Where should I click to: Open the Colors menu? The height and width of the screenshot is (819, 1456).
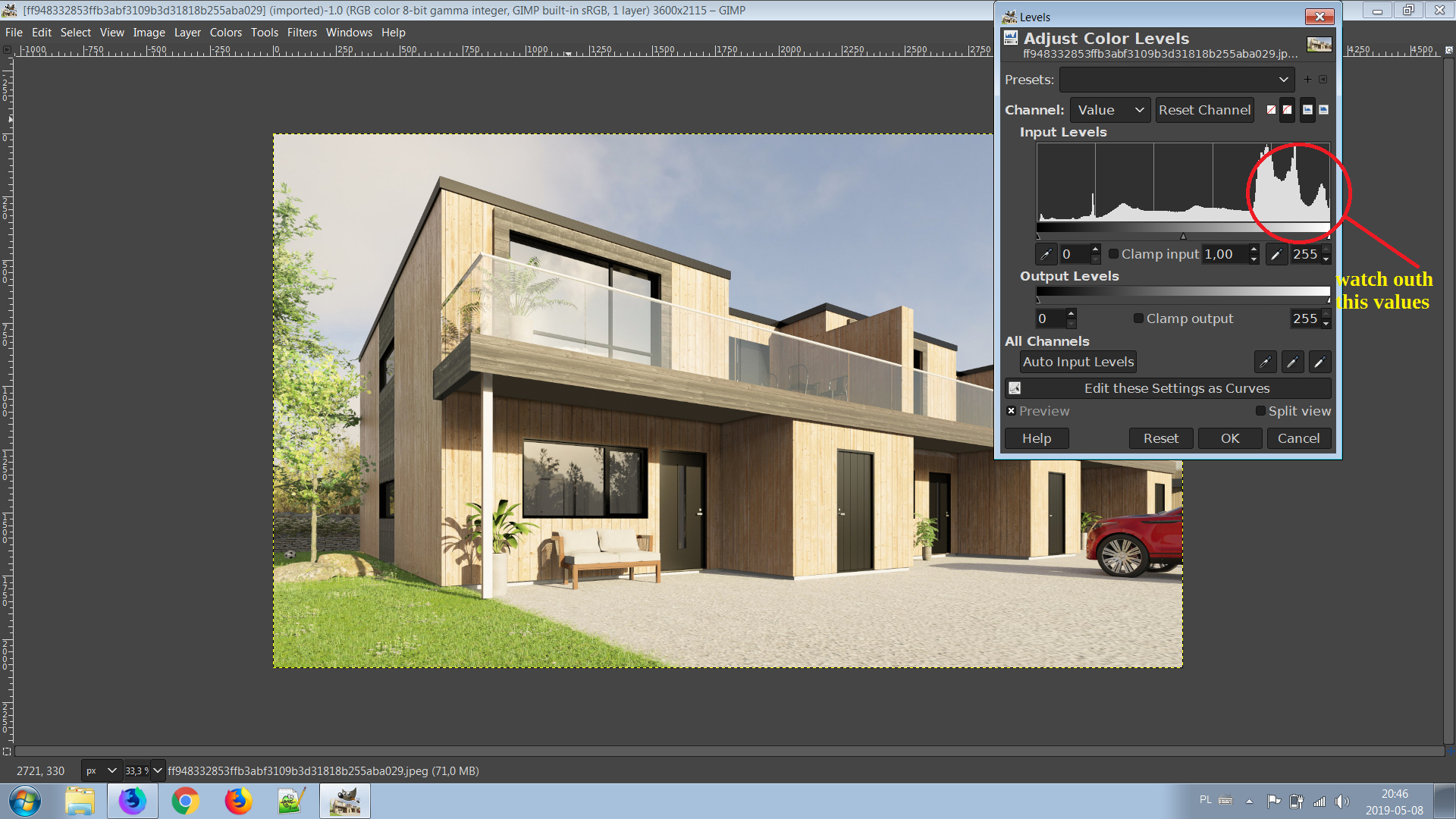(225, 33)
